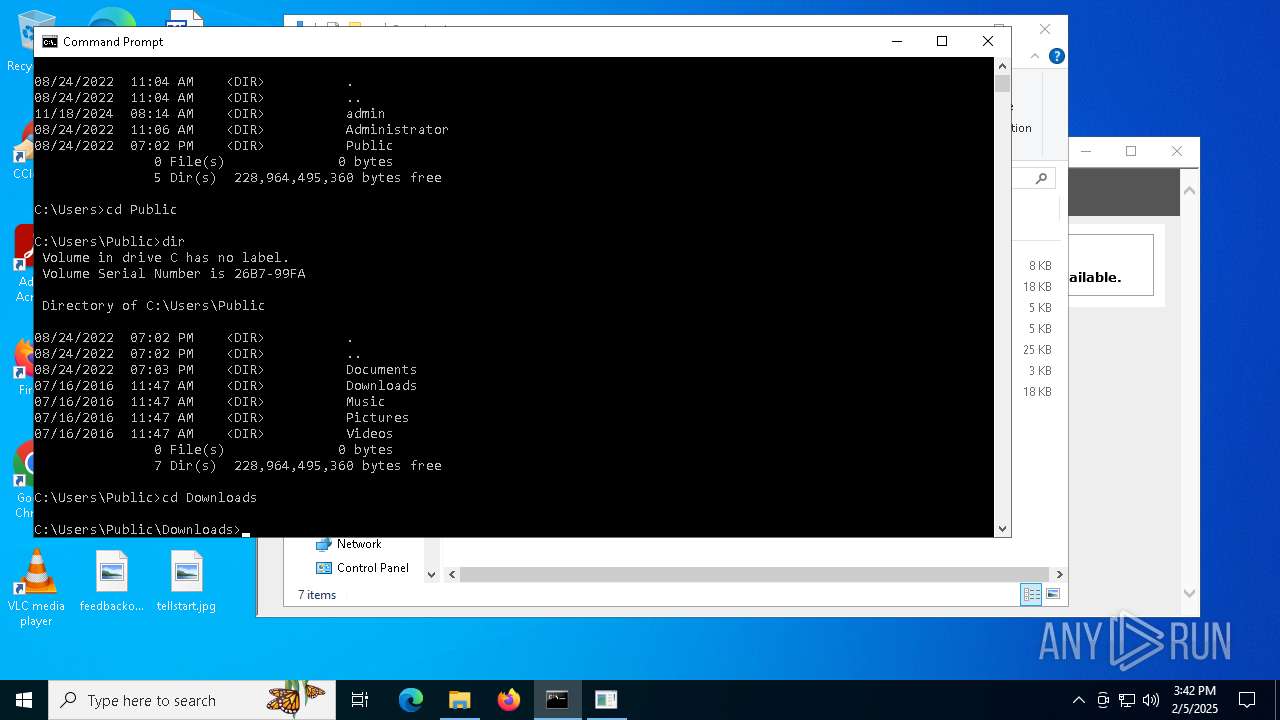Select the Google Chrome desktop shortcut
Screen dimensions: 1280x720
[x=22, y=480]
